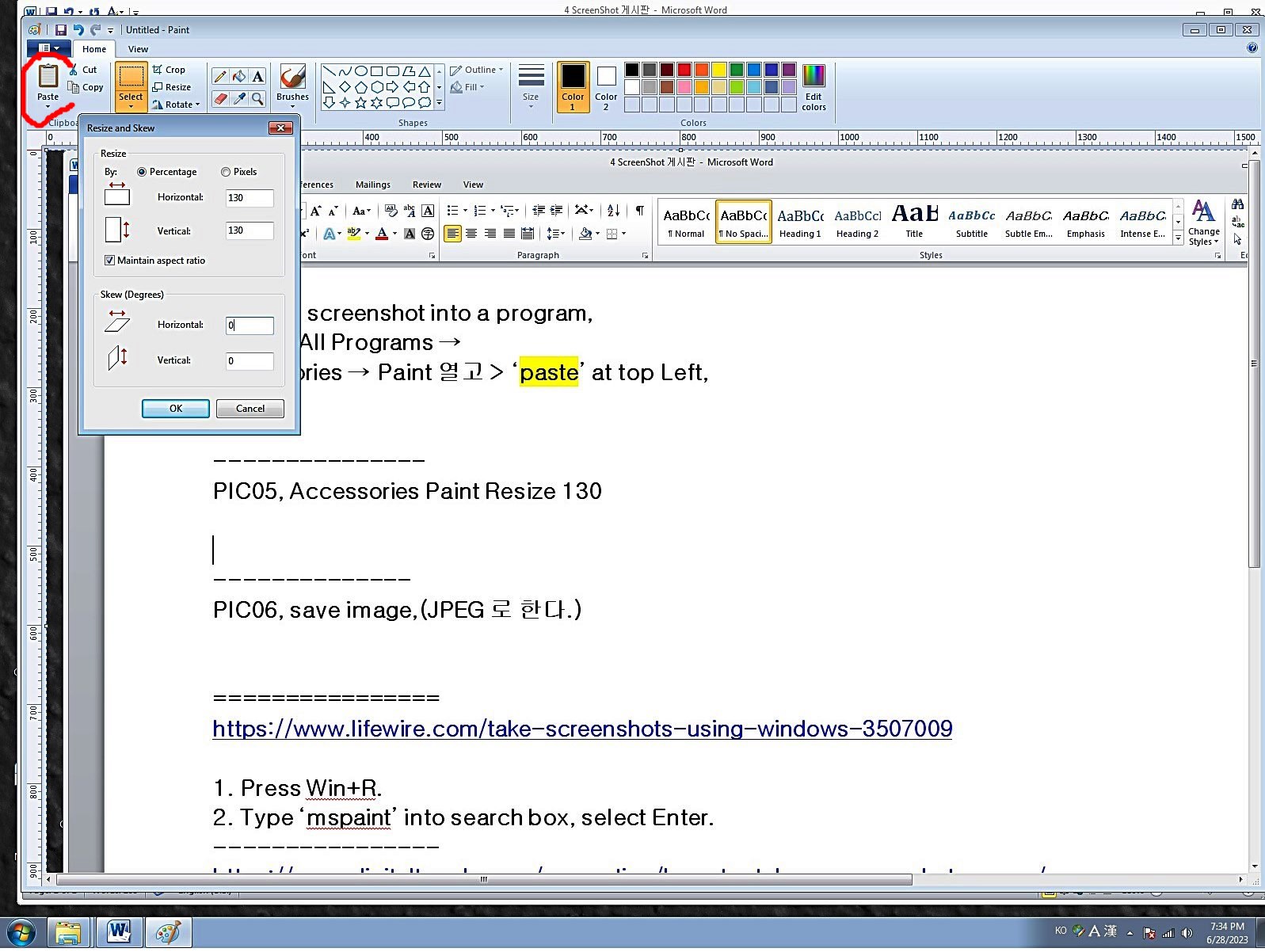The image size is (1265, 952).
Task: Click the Windows Start button
Action: tap(21, 932)
